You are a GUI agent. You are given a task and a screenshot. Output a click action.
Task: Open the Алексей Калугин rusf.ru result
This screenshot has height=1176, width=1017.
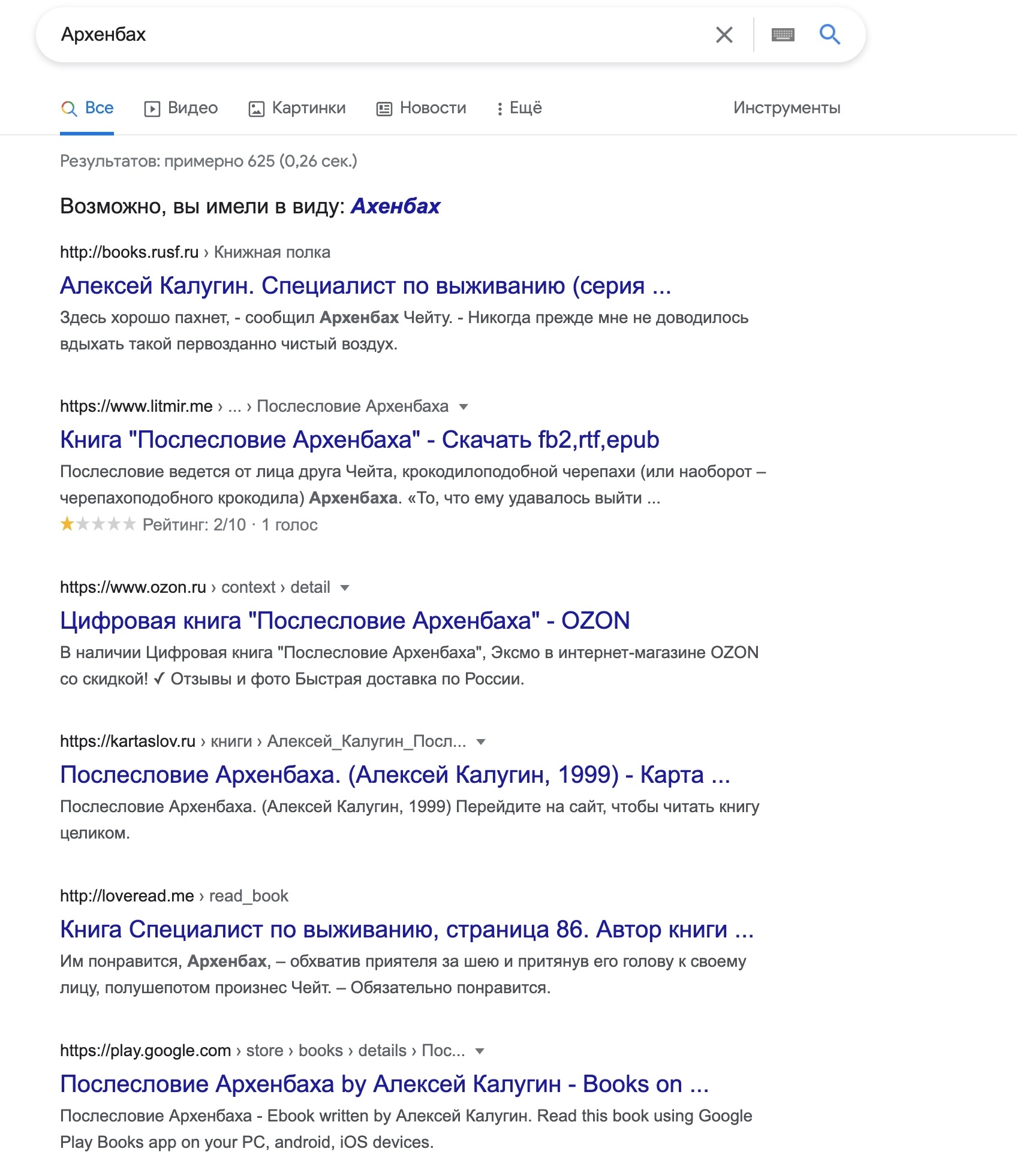[365, 286]
